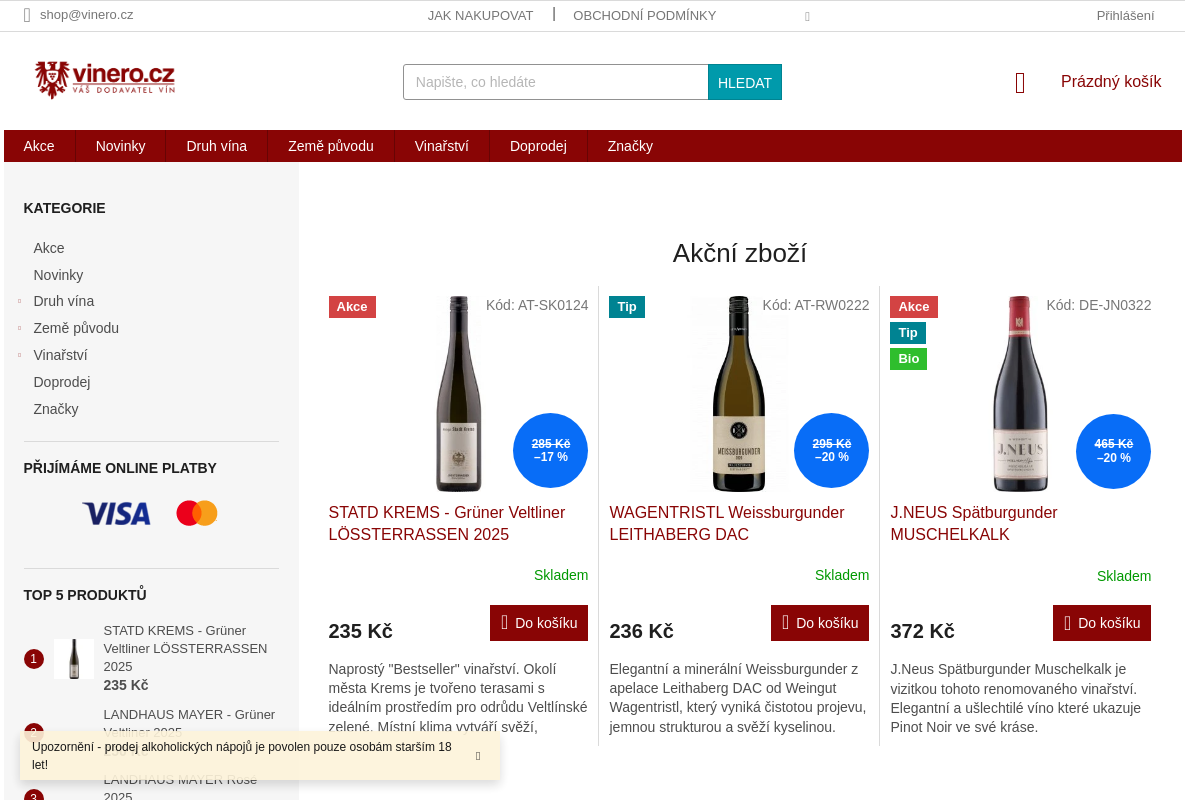Screen dimensions: 1200x800
Task: Click the −17 % discount circle
Action: tap(550, 451)
